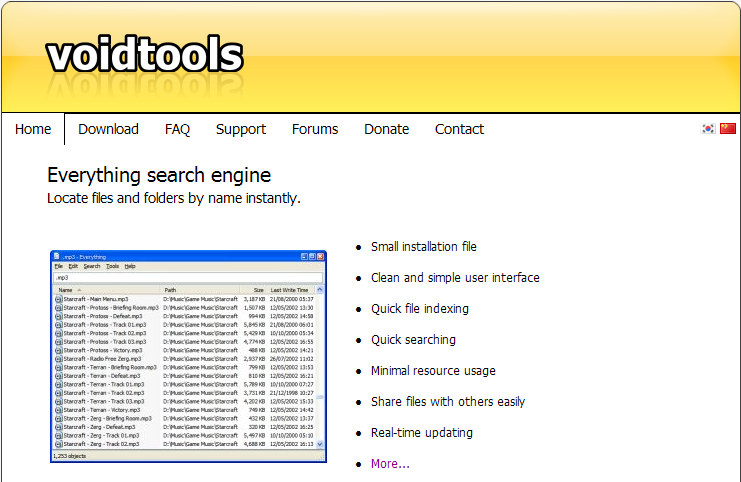741x482 pixels.
Task: Follow the More... link
Action: click(390, 464)
